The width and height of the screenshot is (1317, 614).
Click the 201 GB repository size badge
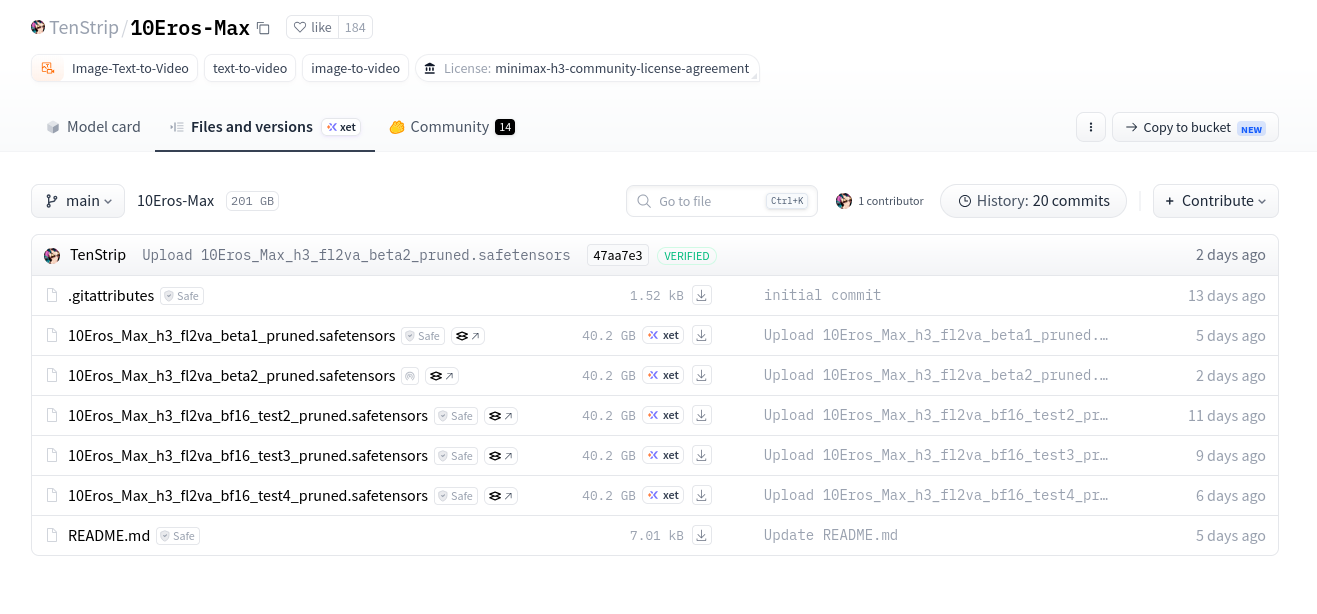click(x=252, y=201)
